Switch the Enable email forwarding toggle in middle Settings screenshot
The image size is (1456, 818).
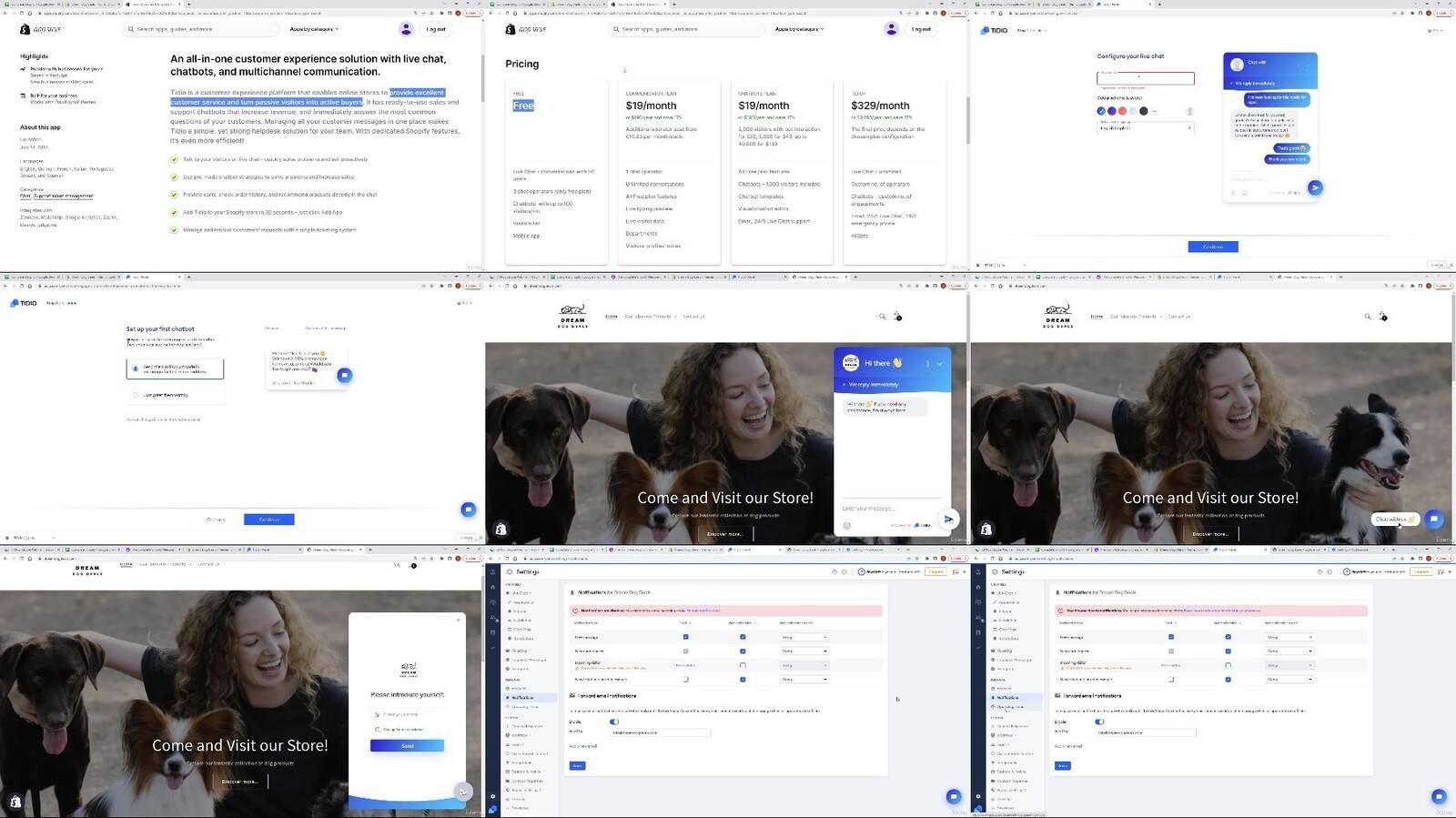[x=614, y=722]
